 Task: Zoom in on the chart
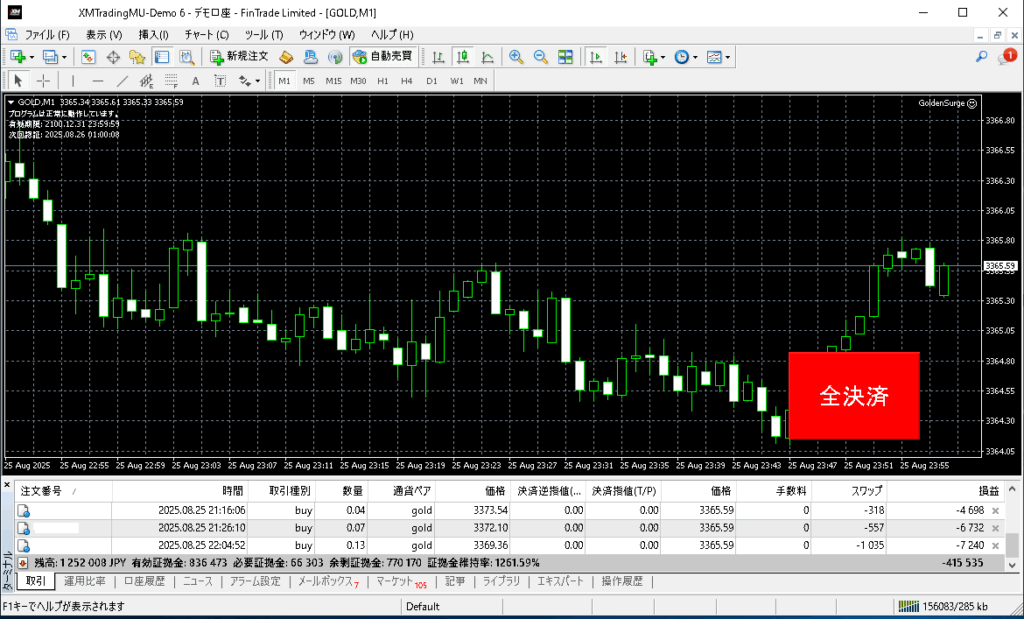[x=516, y=57]
